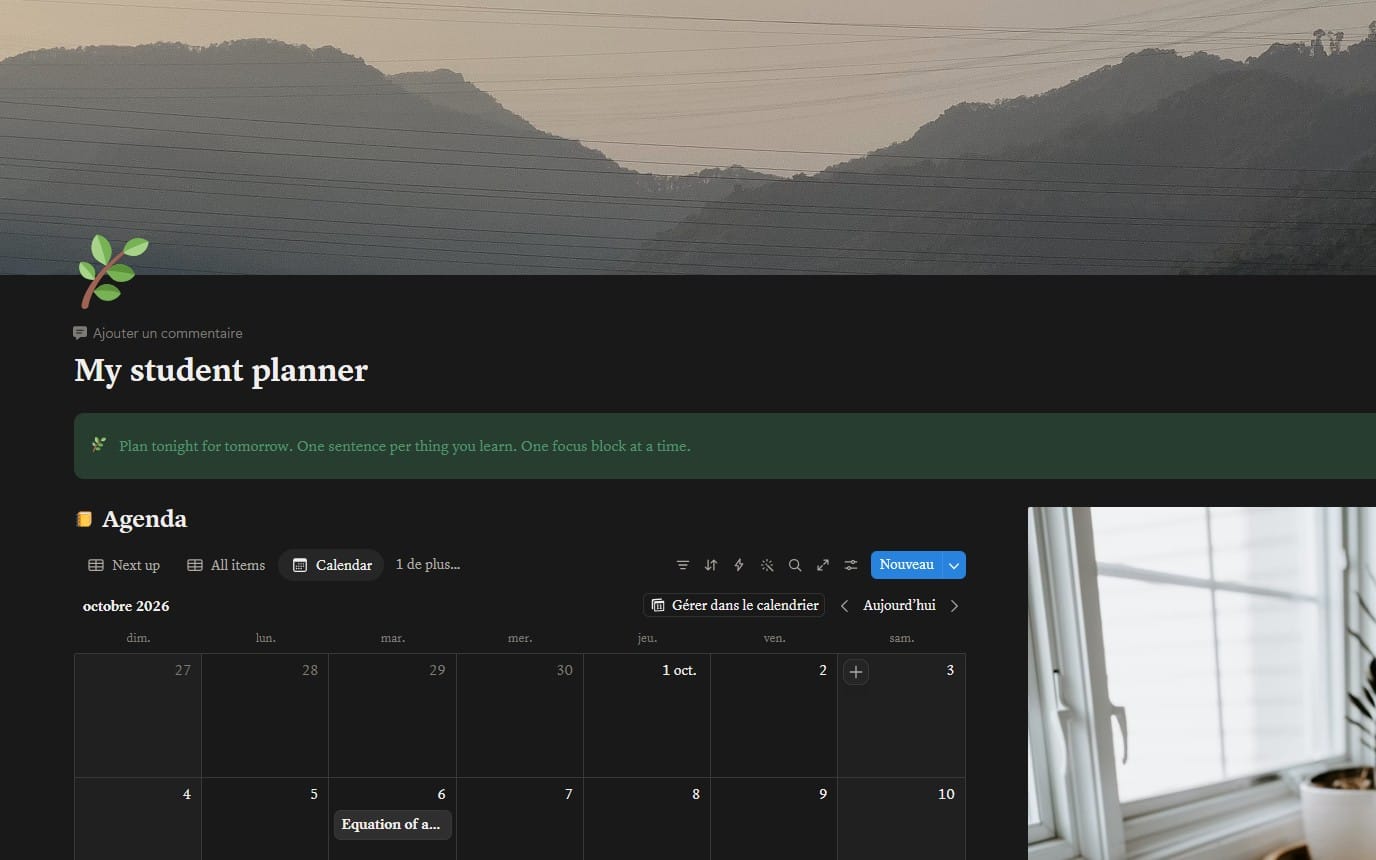
Task: Click the AI sparkle icon in toolbar
Action: (767, 565)
